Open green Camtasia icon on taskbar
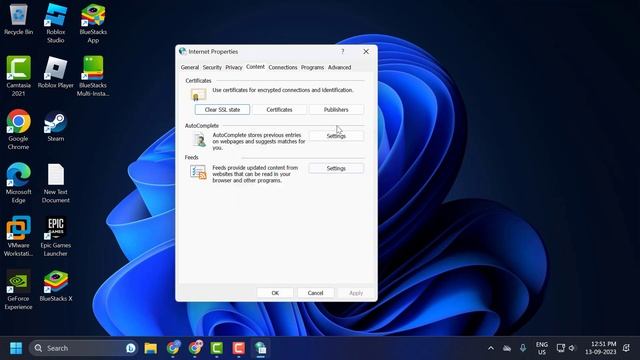This screenshot has width=640, height=360. pyautogui.click(x=217, y=348)
